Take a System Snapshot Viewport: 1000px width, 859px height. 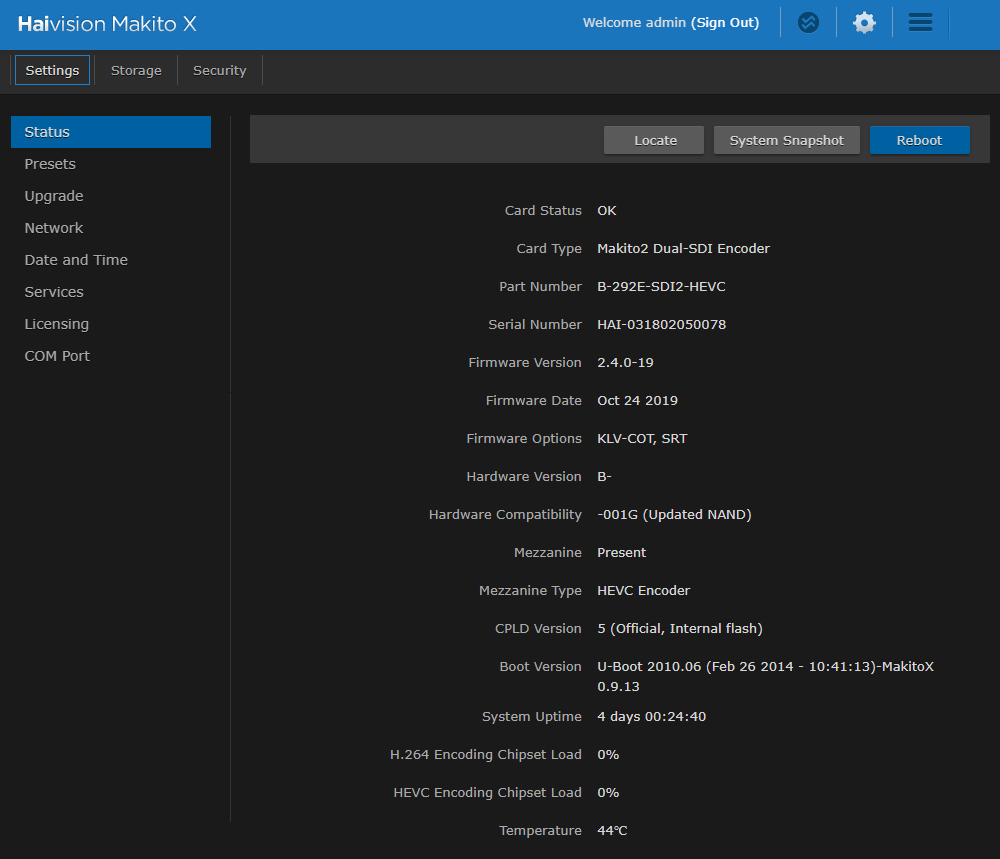coord(786,140)
